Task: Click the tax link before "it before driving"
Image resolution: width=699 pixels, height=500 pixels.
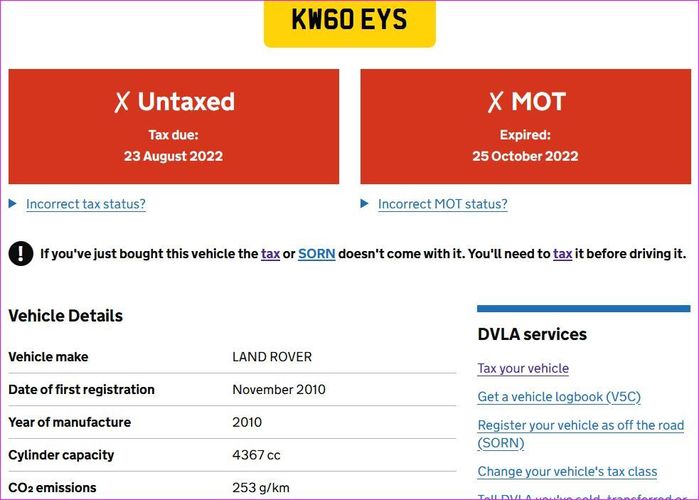Action: [563, 254]
